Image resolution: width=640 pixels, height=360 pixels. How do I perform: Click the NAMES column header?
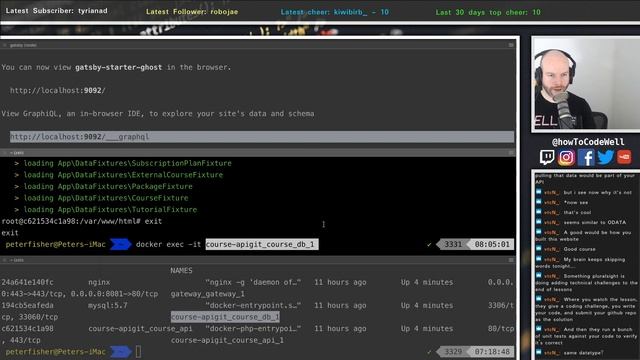coord(181,270)
